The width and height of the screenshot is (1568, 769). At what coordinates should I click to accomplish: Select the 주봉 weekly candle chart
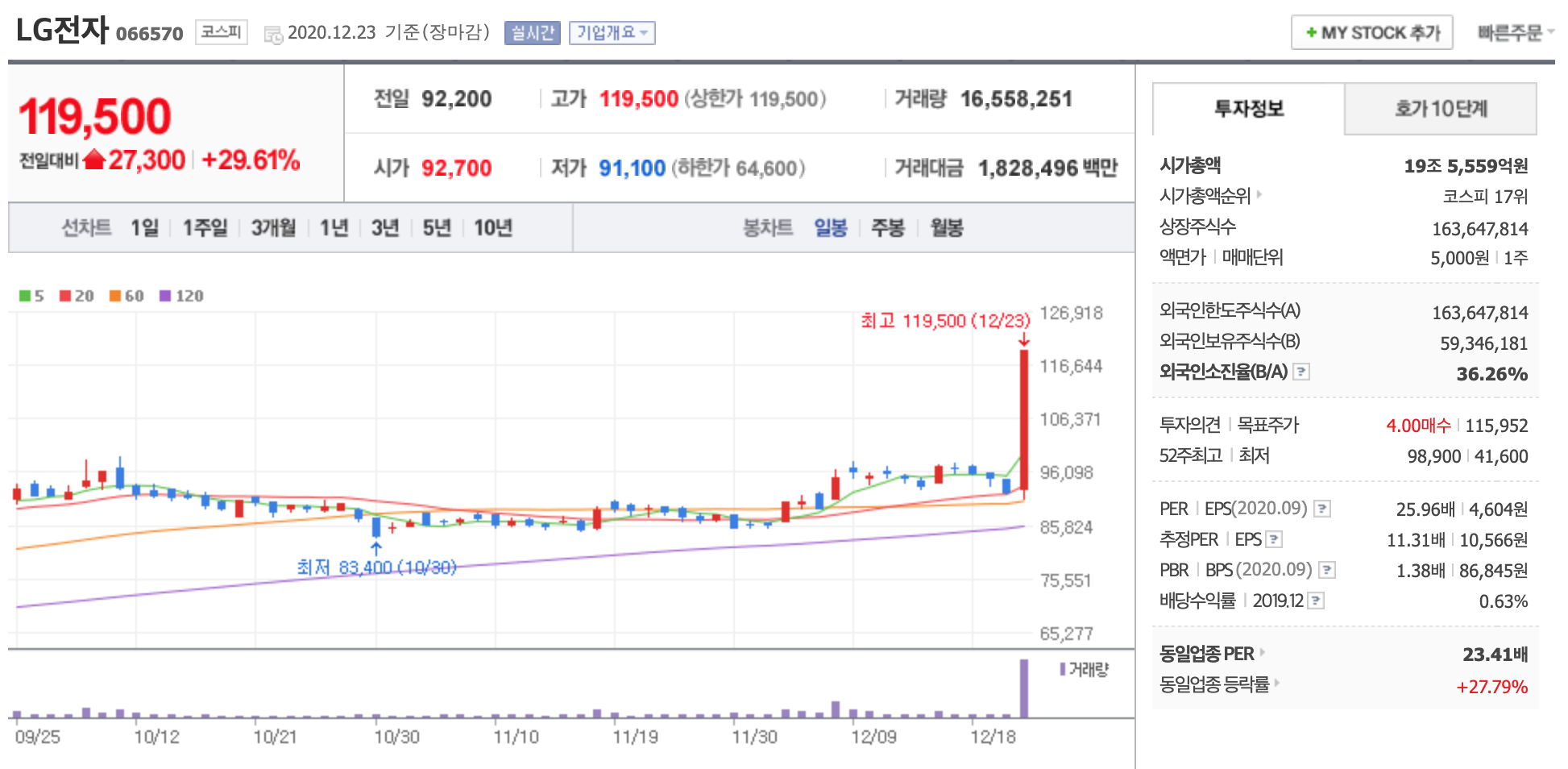point(888,228)
